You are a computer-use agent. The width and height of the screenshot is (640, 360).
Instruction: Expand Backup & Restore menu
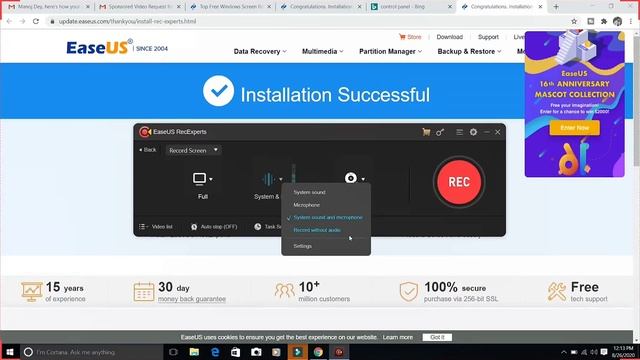(469, 51)
